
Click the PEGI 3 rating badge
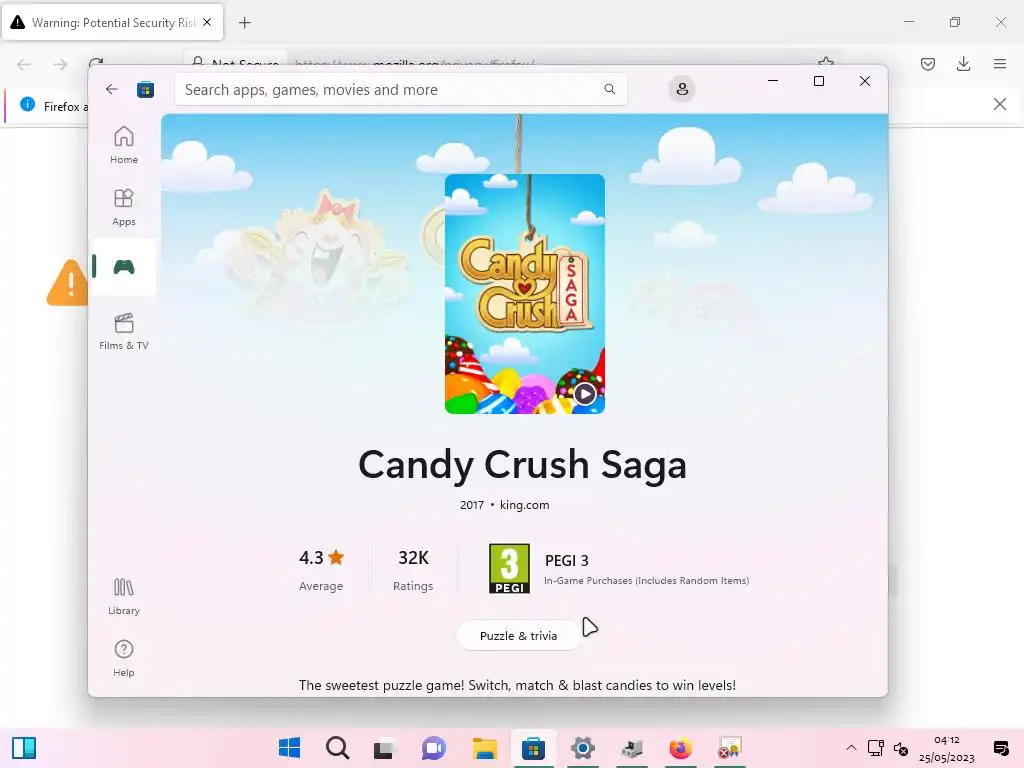click(509, 569)
